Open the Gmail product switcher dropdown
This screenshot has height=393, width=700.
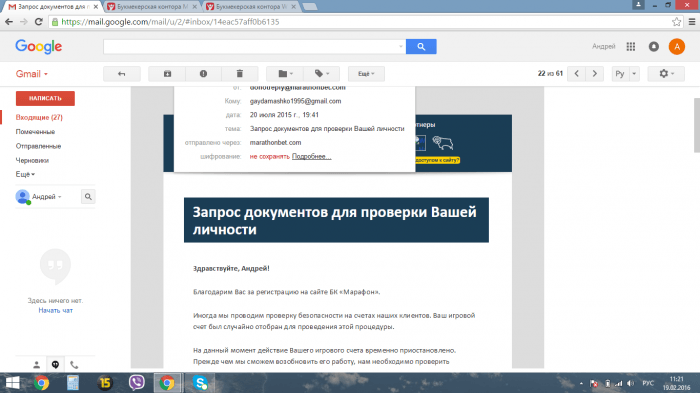point(32,74)
